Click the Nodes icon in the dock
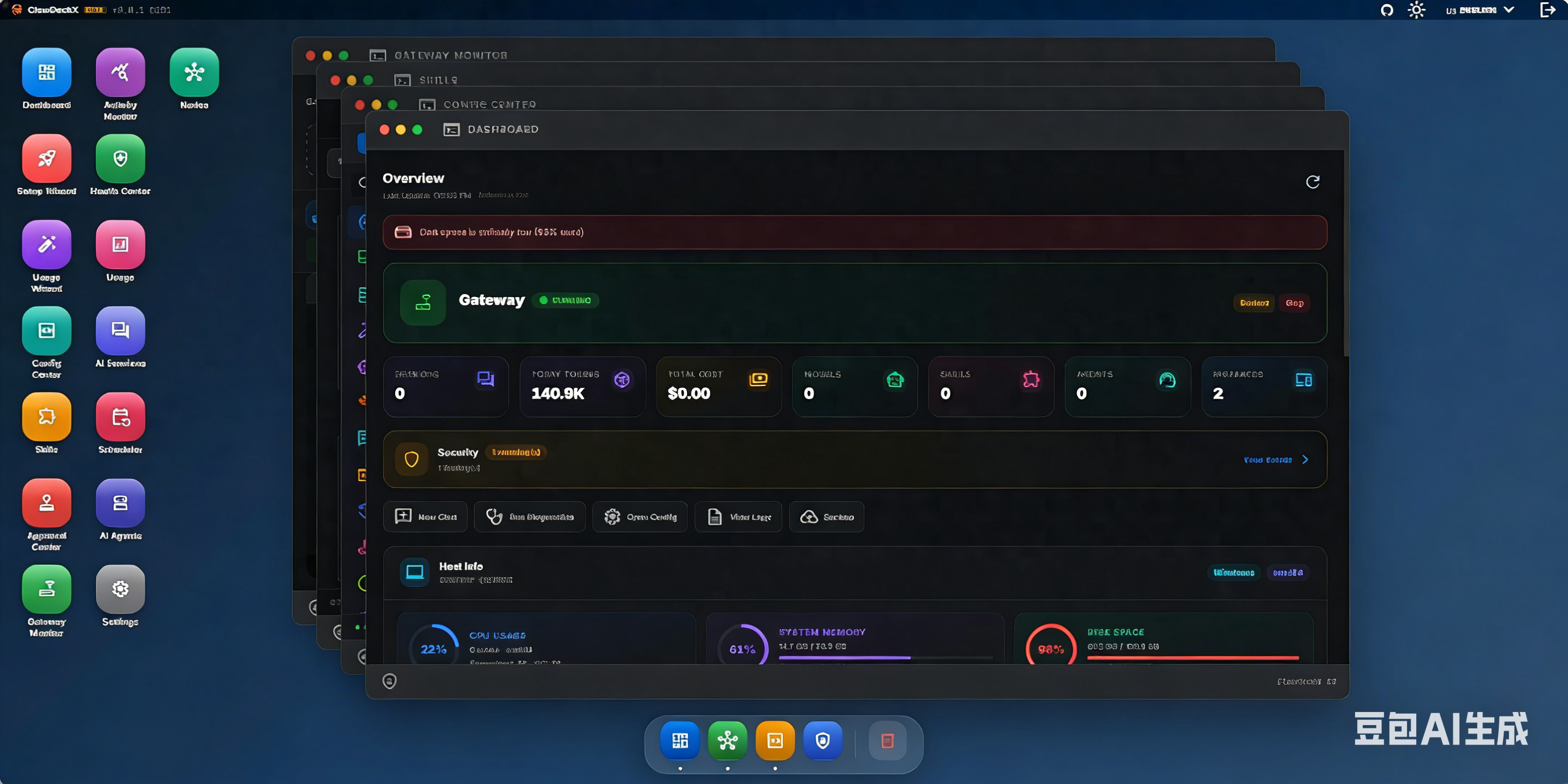Image resolution: width=1568 pixels, height=784 pixels. coord(727,741)
